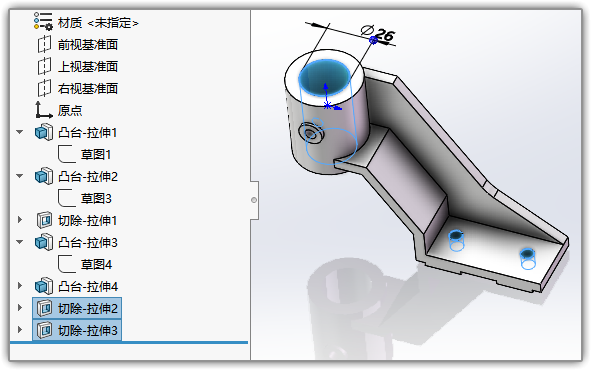Click the 切除-拉伸1 cut icon

click(44, 220)
